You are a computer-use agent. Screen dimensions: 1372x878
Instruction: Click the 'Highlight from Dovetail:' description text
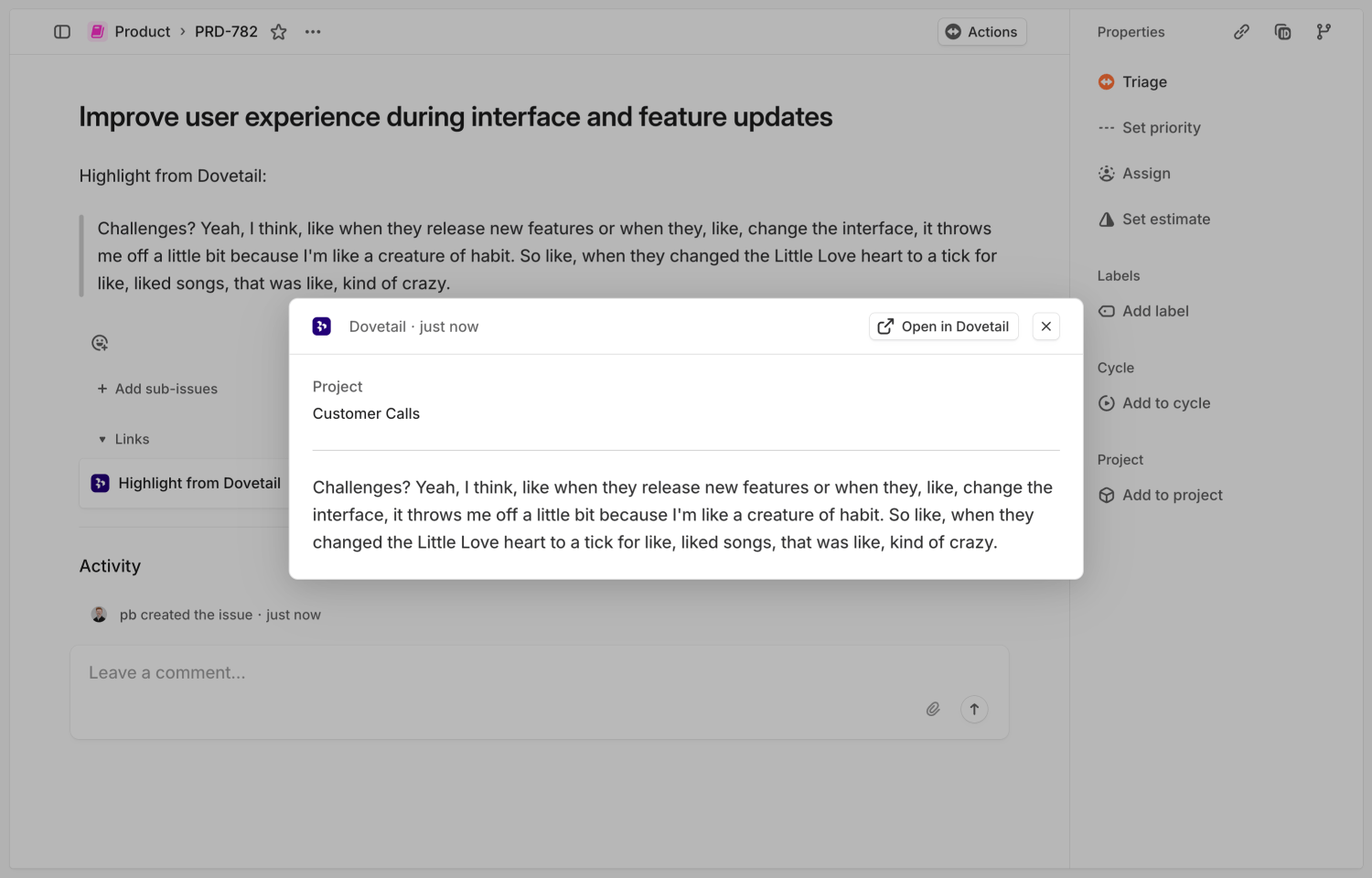coord(173,176)
